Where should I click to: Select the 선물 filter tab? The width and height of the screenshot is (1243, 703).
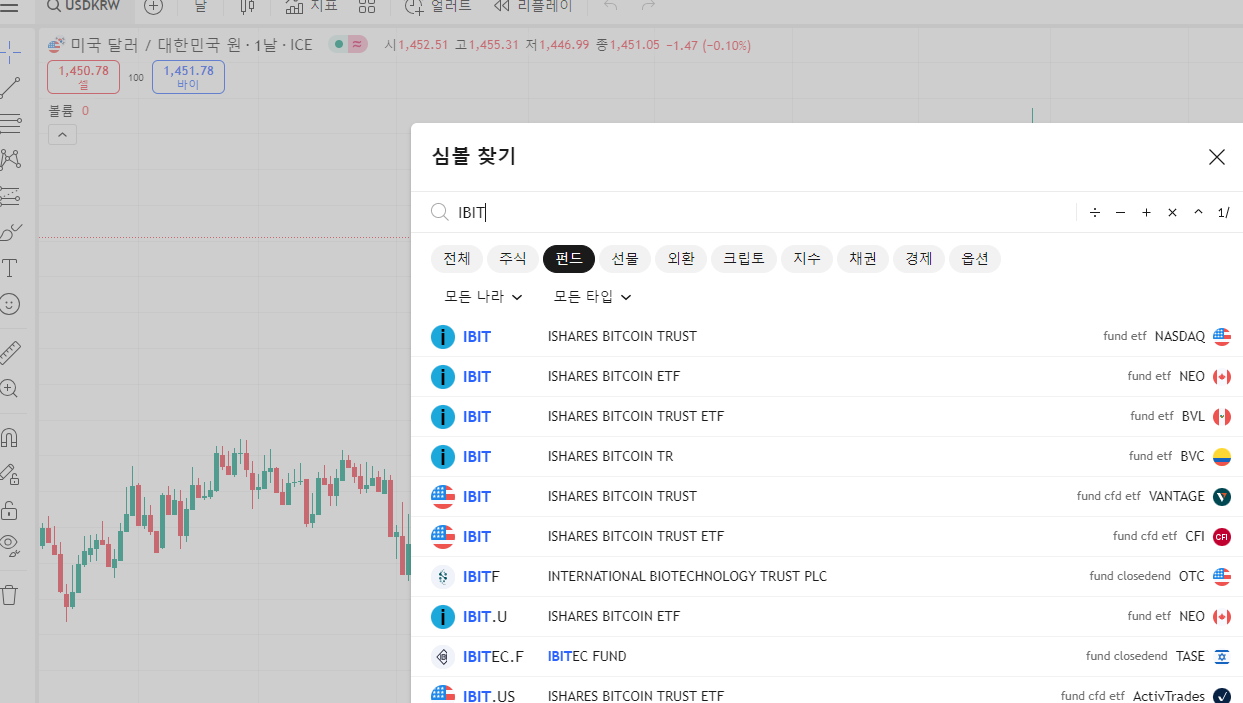click(x=625, y=259)
